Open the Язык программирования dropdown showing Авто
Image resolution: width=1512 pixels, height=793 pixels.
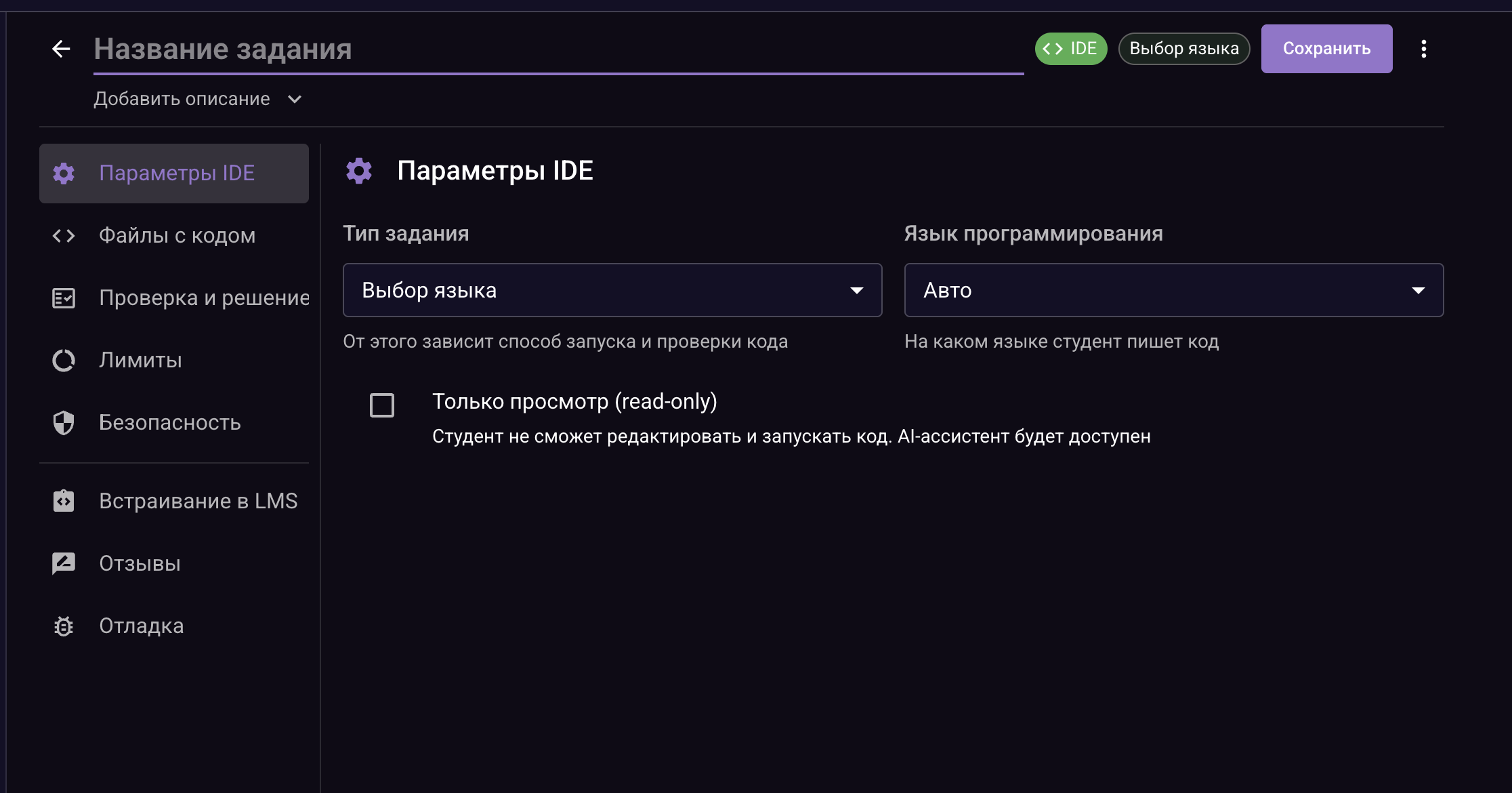(x=1174, y=290)
